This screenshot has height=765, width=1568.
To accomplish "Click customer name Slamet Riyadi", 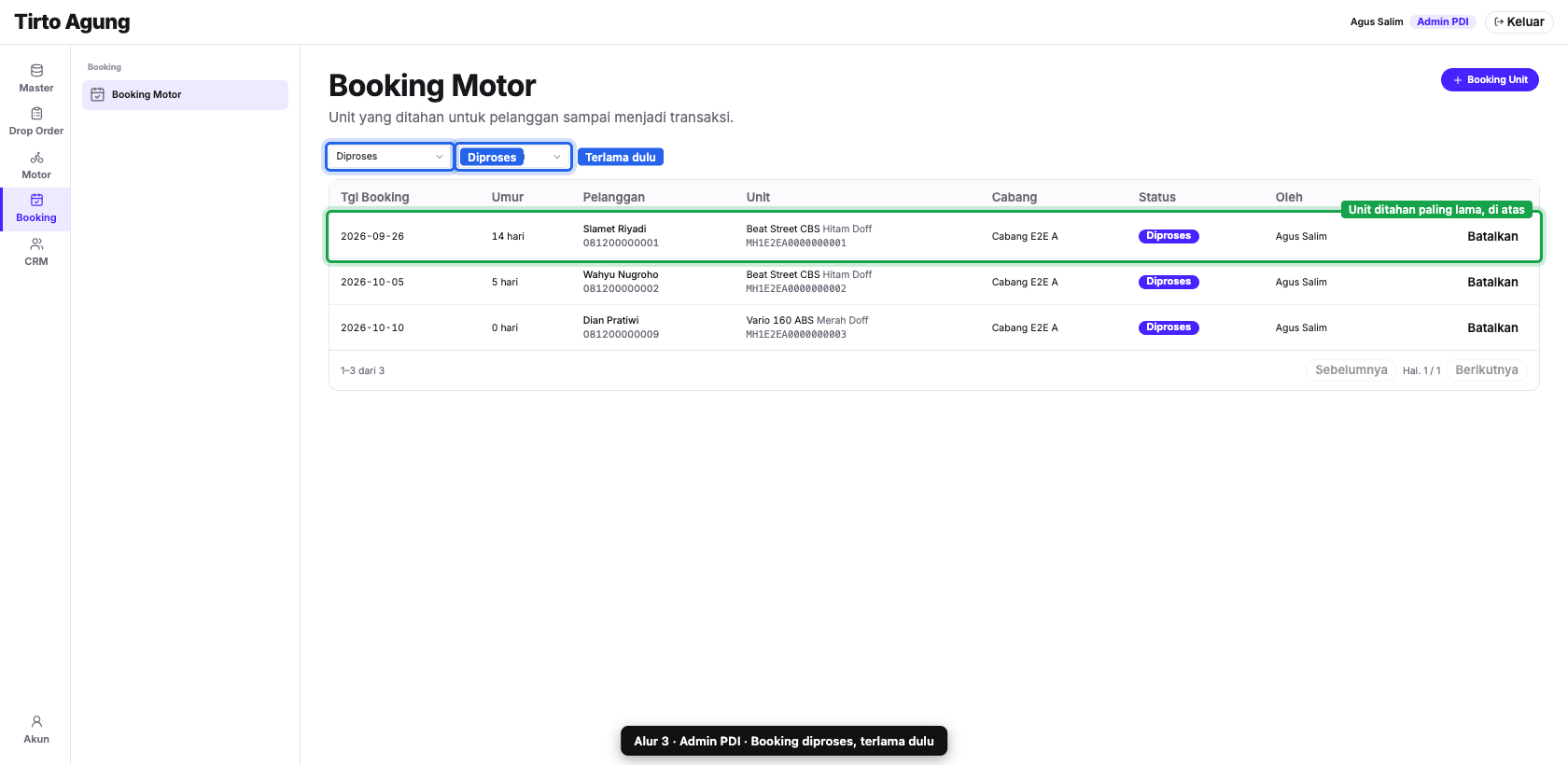I will point(614,229).
